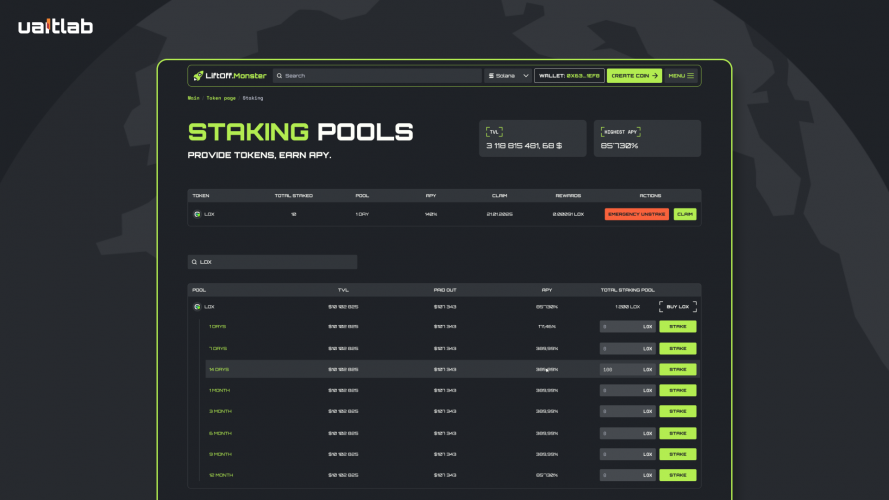Click the magnifier icon in pool search

194,262
